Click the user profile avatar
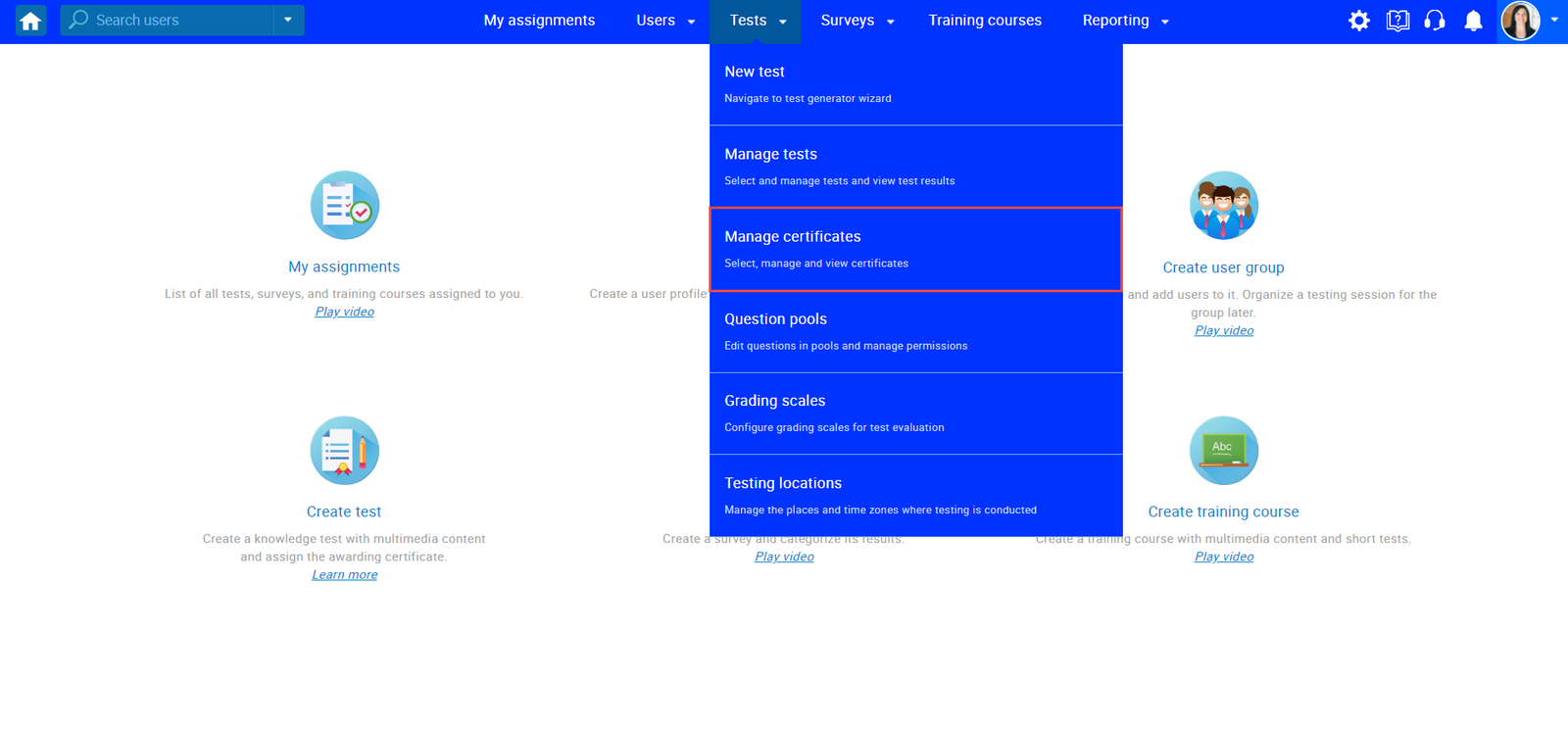Viewport: 1568px width, 729px height. 1521,21
